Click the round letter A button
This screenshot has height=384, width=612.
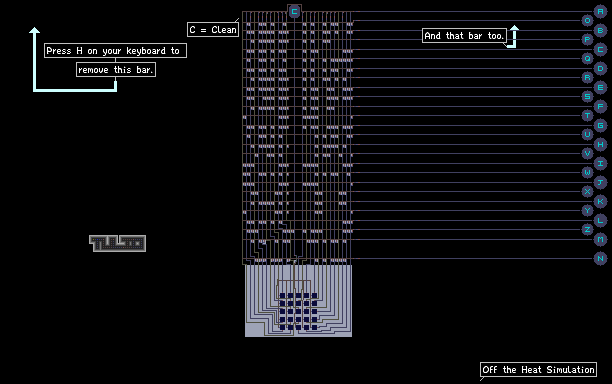pyautogui.click(x=600, y=11)
